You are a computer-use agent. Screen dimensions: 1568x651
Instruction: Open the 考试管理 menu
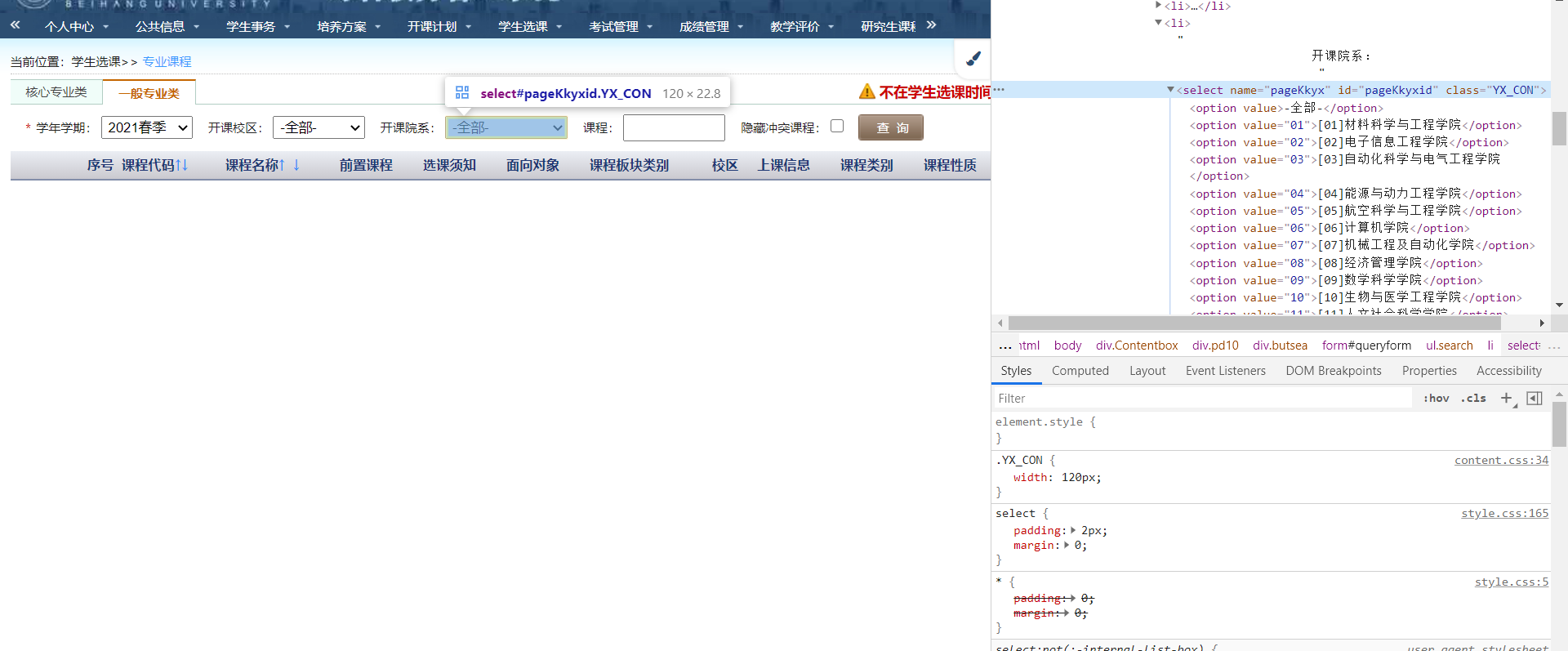621,26
